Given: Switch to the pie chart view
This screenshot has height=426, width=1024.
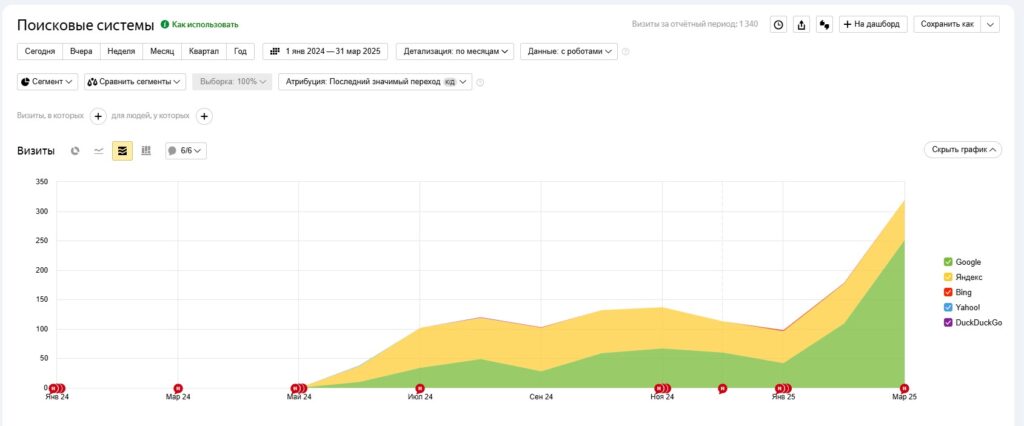Looking at the screenshot, I should [x=75, y=151].
